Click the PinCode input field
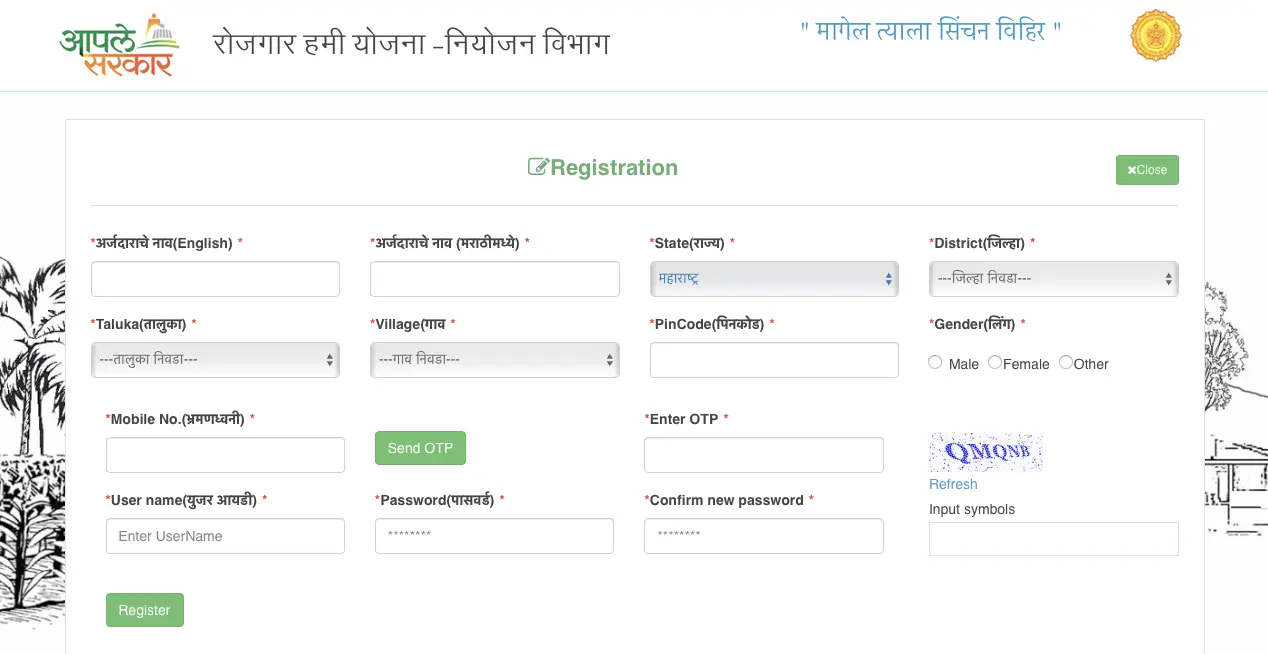Screen dimensions: 1268x654 [x=774, y=360]
